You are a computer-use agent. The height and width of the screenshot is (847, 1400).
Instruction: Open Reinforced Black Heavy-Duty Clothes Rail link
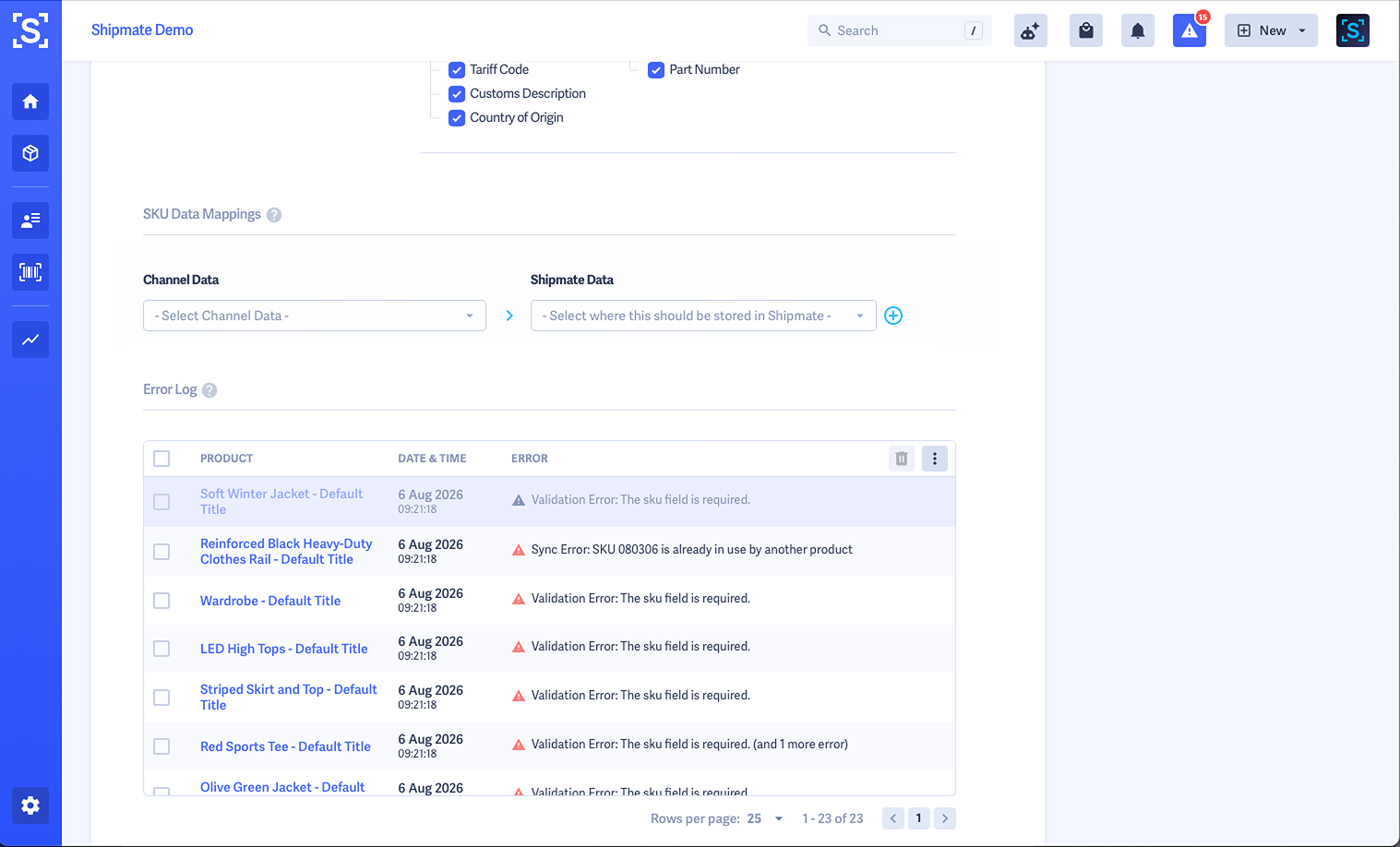click(x=286, y=552)
